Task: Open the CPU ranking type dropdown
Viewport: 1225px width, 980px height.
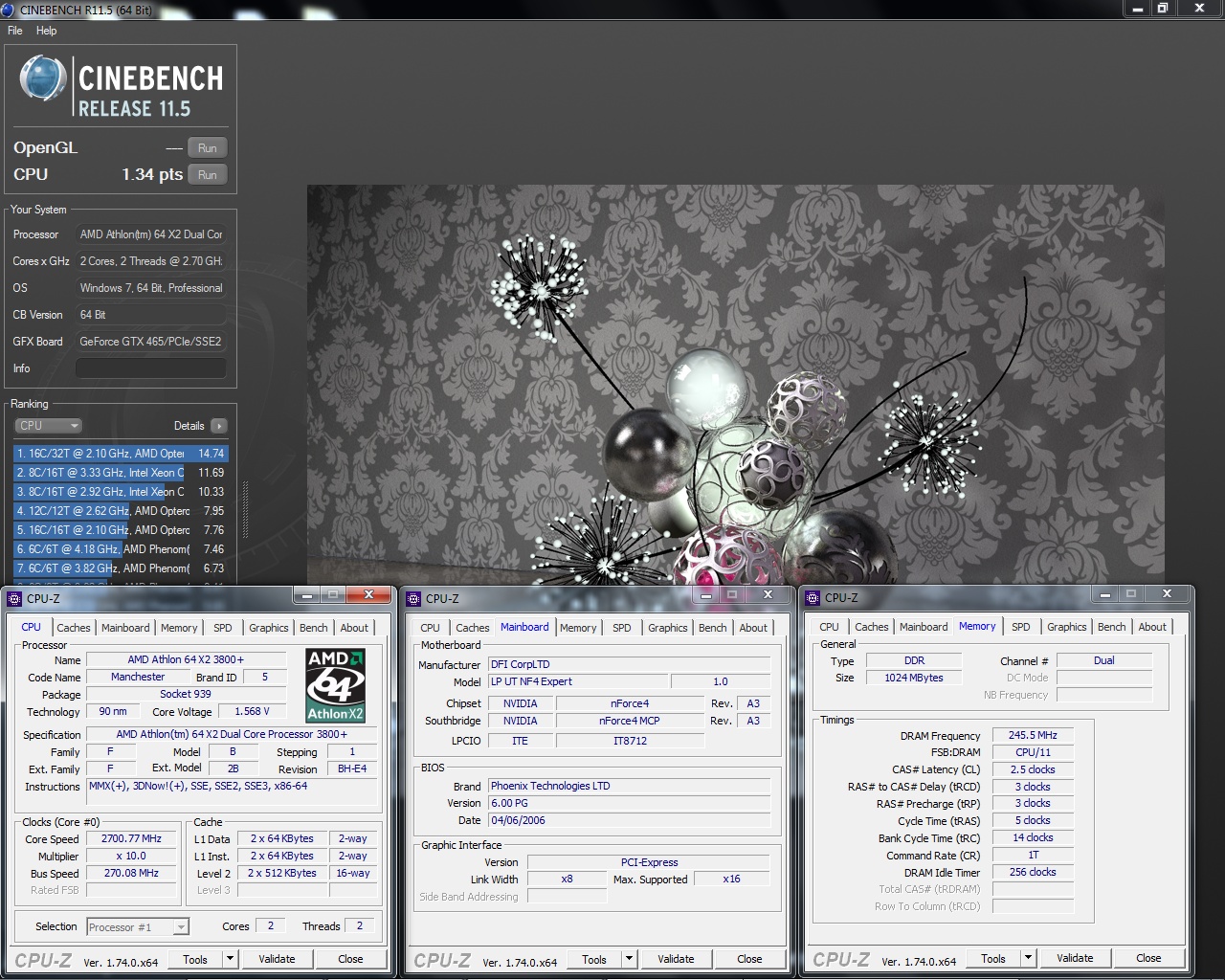Action: point(48,426)
